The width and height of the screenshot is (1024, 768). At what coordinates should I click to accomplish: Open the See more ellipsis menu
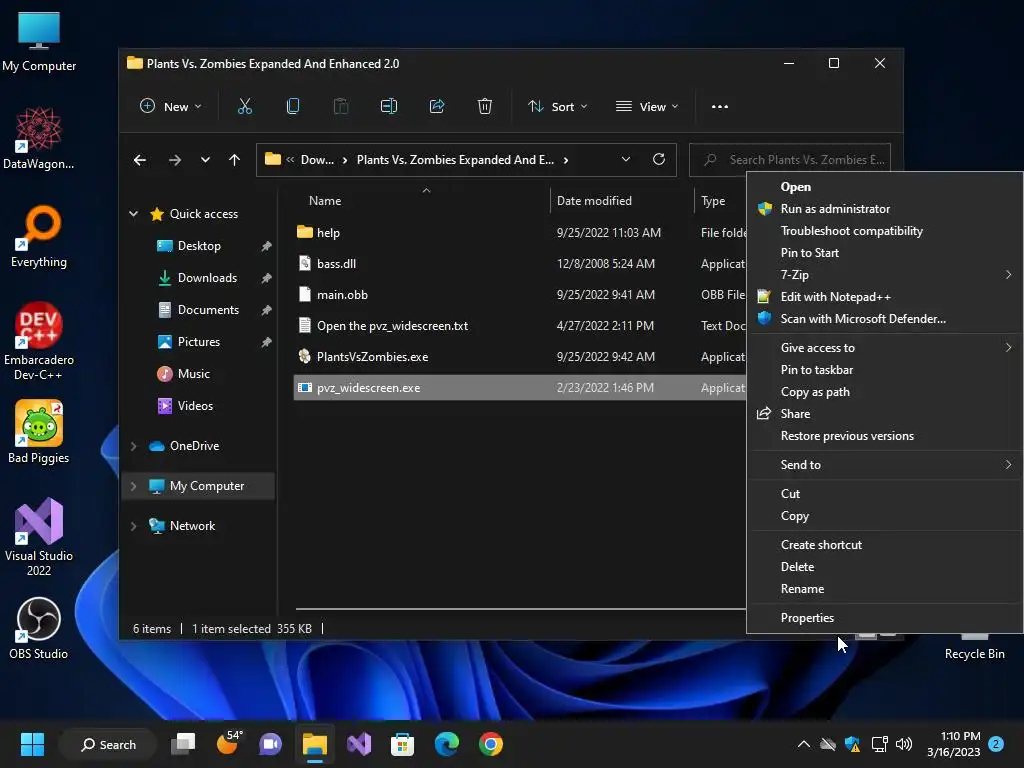point(720,106)
